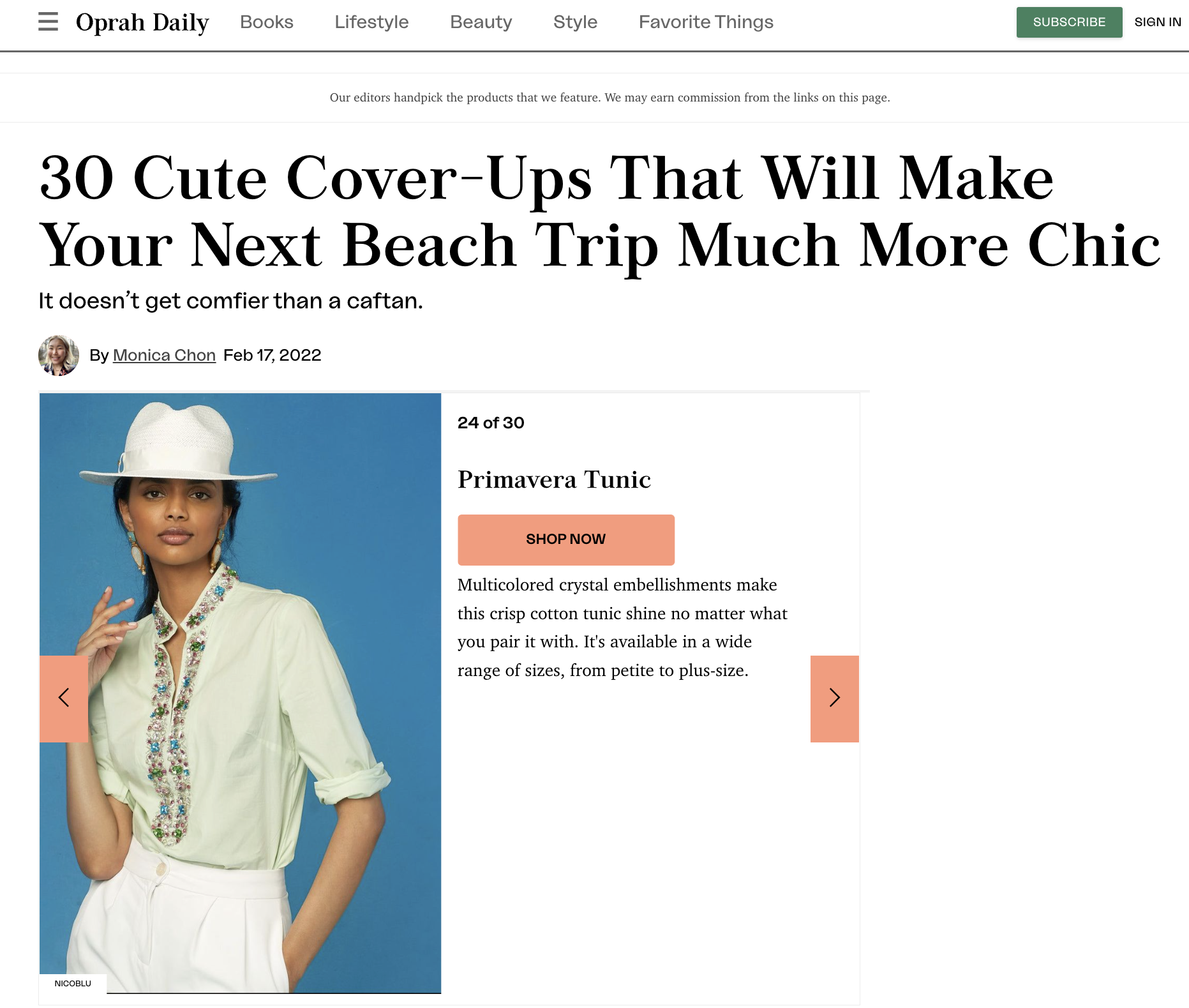
Task: Click the Oprah Daily logo
Action: click(x=142, y=22)
